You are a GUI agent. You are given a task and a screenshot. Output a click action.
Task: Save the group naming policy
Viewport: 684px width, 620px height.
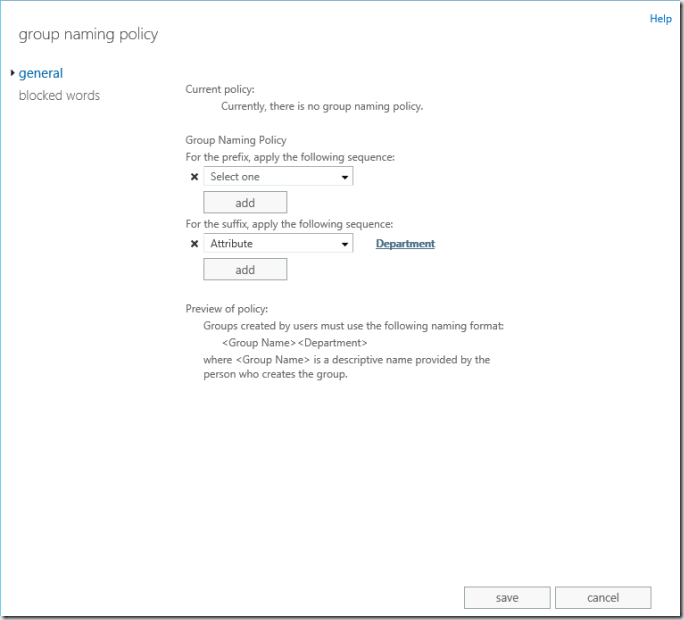click(x=507, y=598)
